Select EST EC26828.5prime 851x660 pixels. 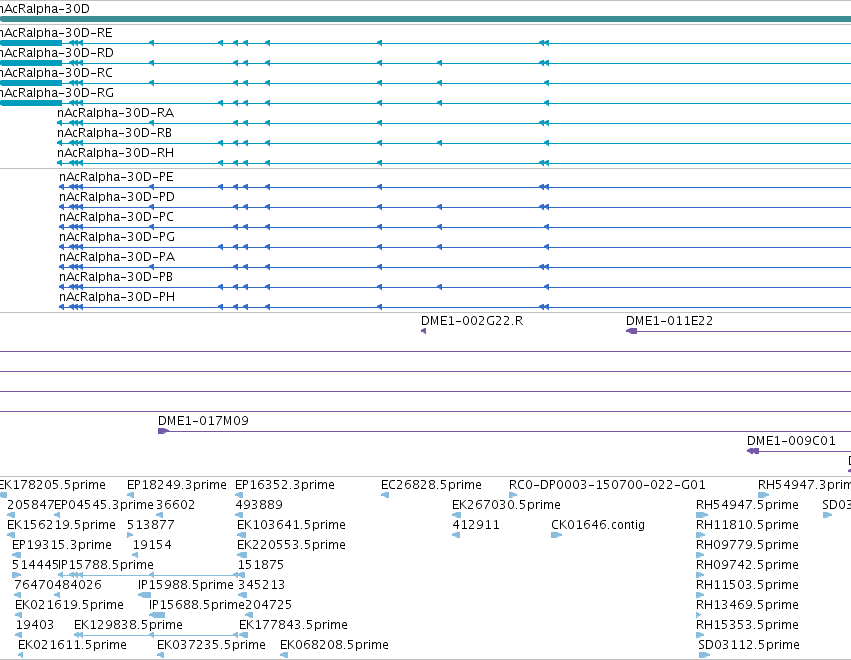tap(431, 485)
